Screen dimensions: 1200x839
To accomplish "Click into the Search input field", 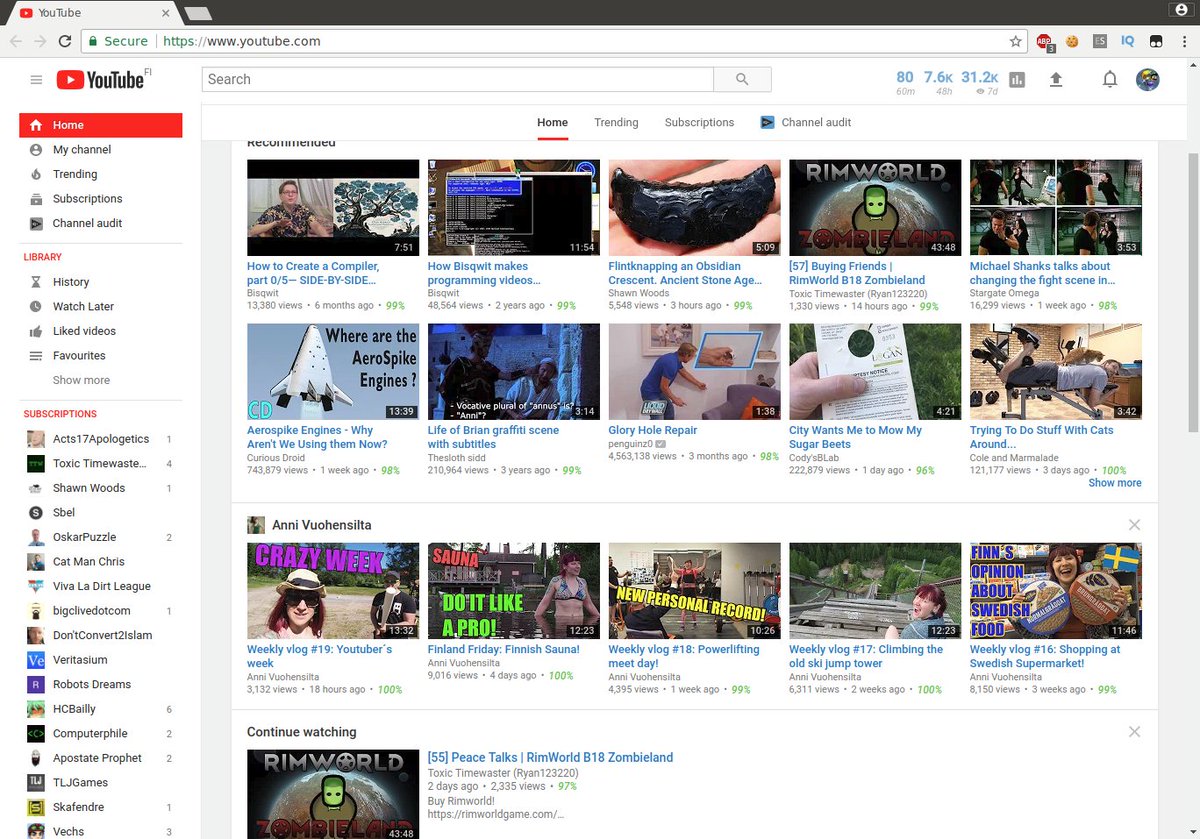I will click(458, 80).
